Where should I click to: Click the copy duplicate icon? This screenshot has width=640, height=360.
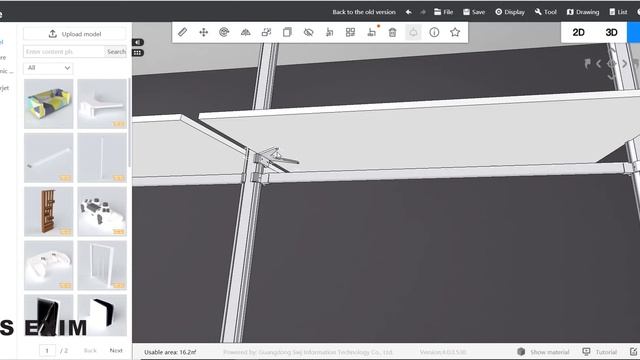point(287,32)
